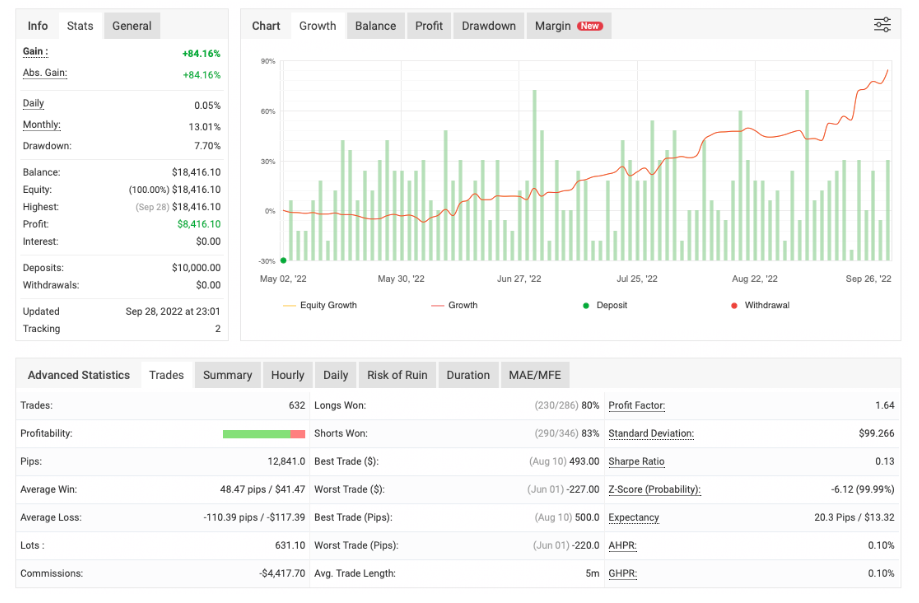Switch to the Stats tab
The image size is (919, 603).
(x=80, y=26)
